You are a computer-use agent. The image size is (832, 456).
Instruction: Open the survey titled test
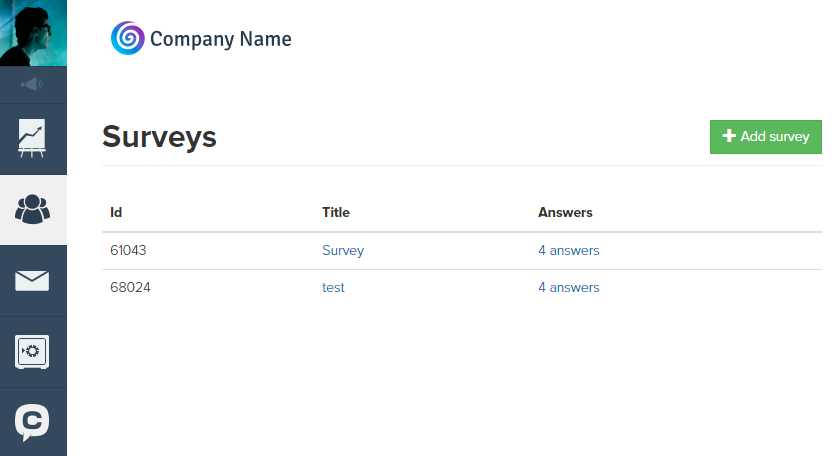click(333, 288)
